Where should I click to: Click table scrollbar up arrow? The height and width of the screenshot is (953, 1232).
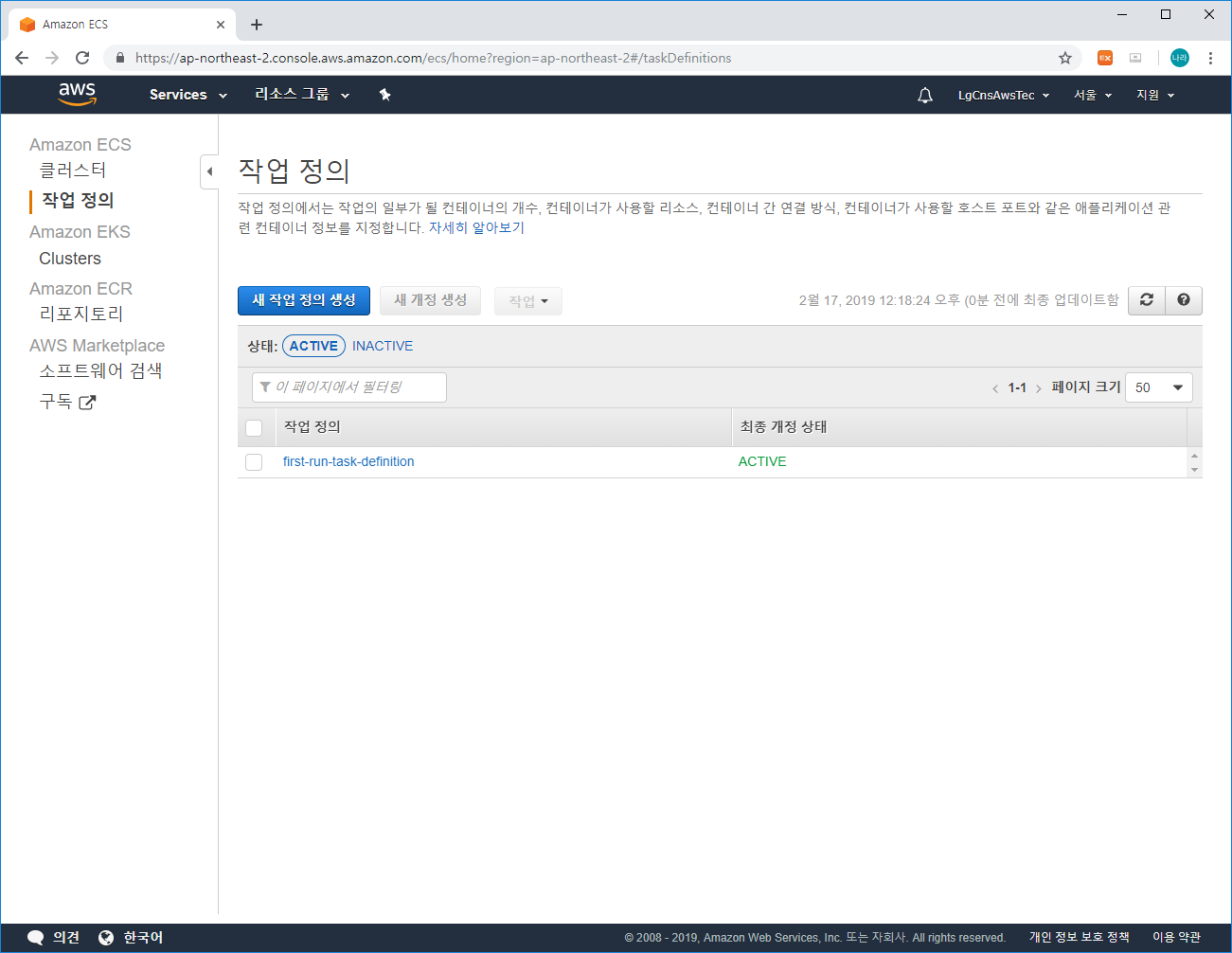click(x=1194, y=456)
